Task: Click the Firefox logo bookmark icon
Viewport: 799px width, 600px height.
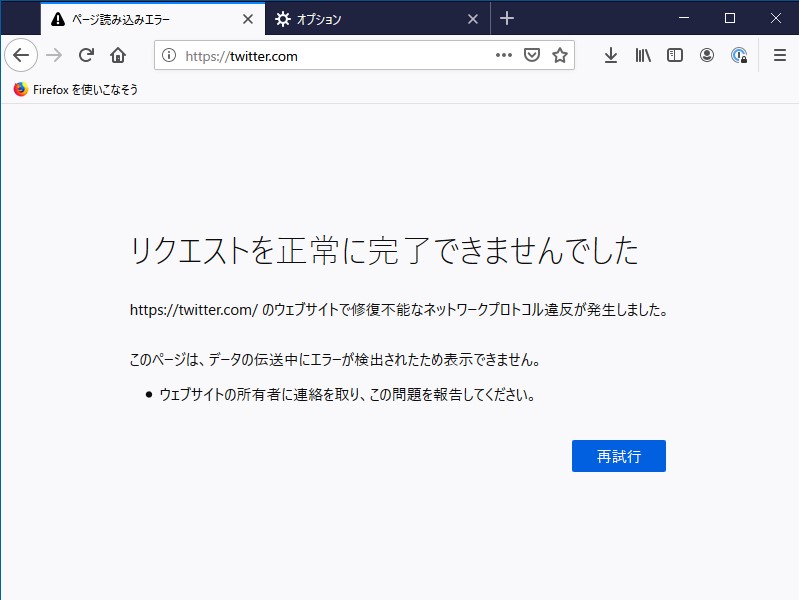Action: tap(20, 89)
